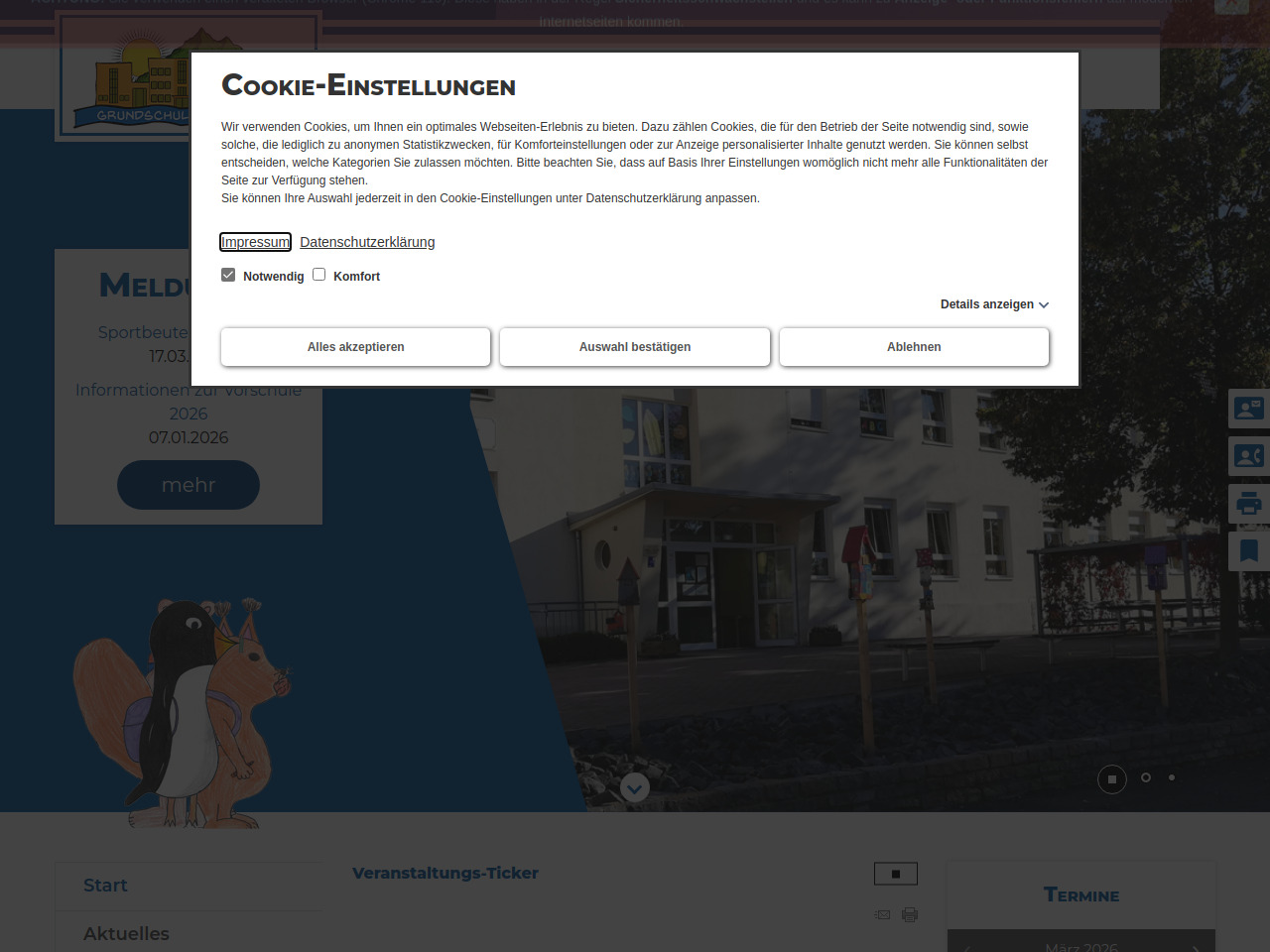
Task: Click the Alles akzeptieren button
Action: pos(355,347)
